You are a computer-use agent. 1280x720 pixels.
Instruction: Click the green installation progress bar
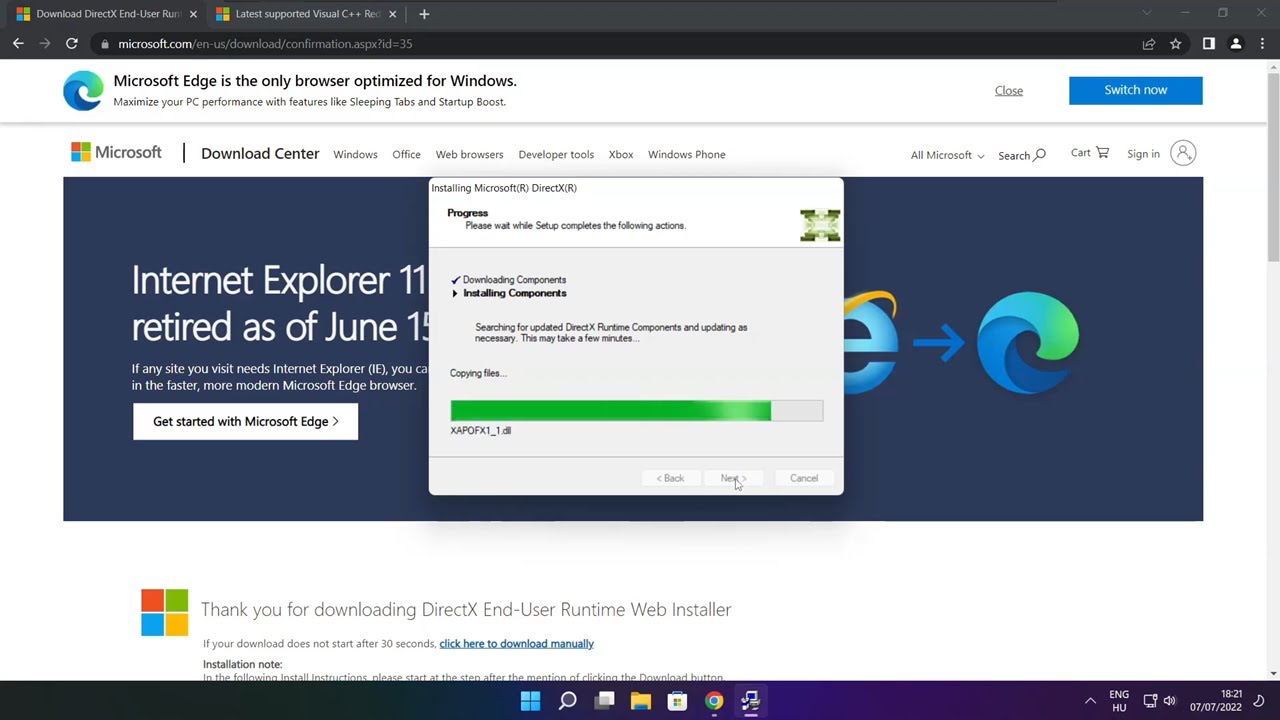coord(637,410)
